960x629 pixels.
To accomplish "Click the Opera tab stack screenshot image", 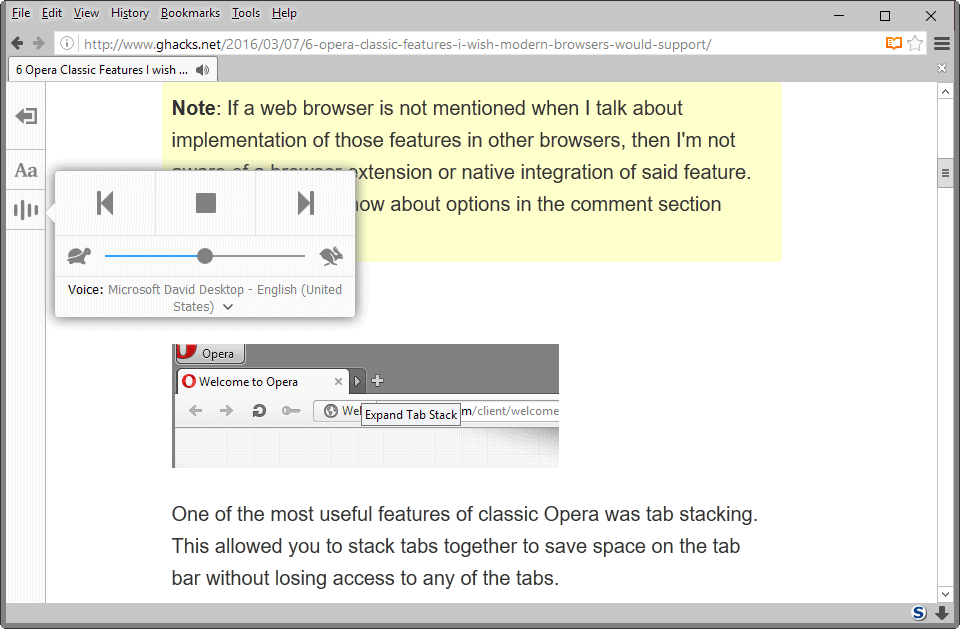I will coord(365,405).
